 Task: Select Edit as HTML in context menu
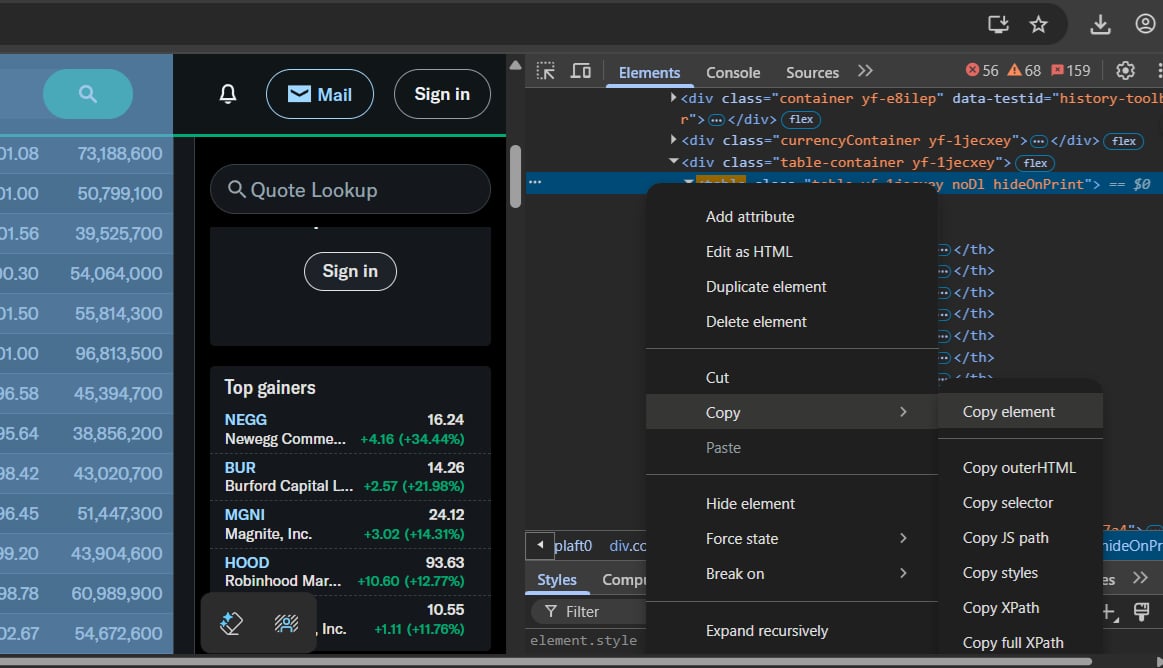[749, 252]
